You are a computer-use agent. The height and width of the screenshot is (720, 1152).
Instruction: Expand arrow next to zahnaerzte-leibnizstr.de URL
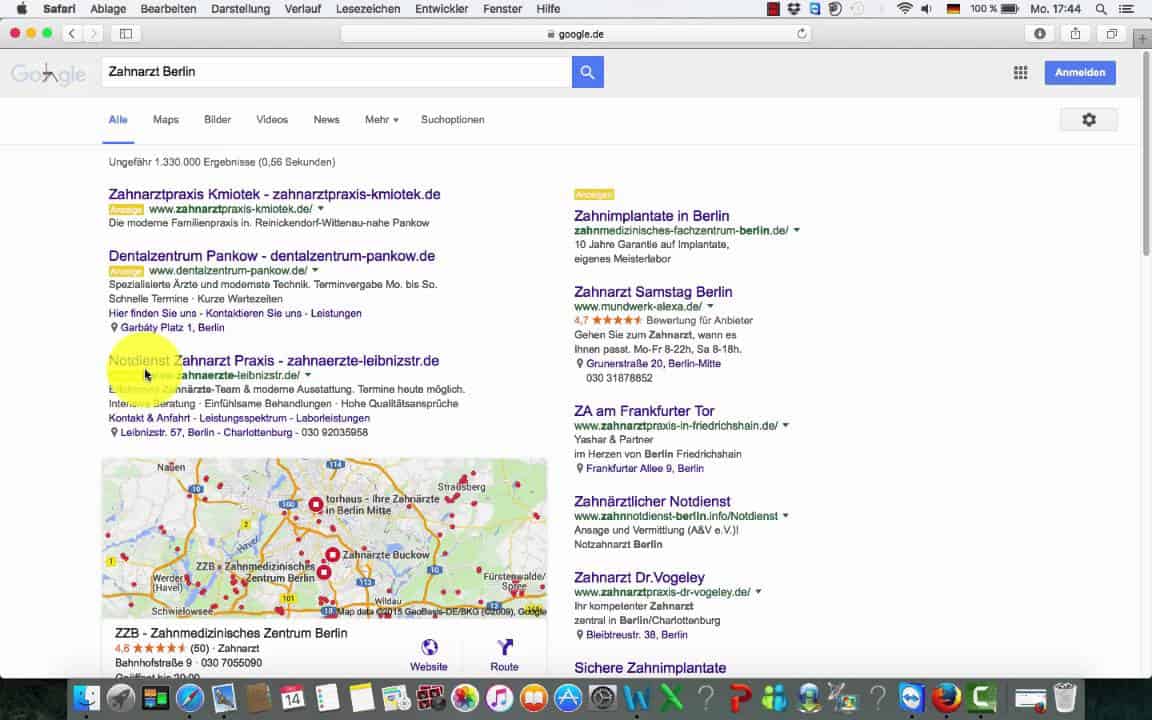coord(308,375)
